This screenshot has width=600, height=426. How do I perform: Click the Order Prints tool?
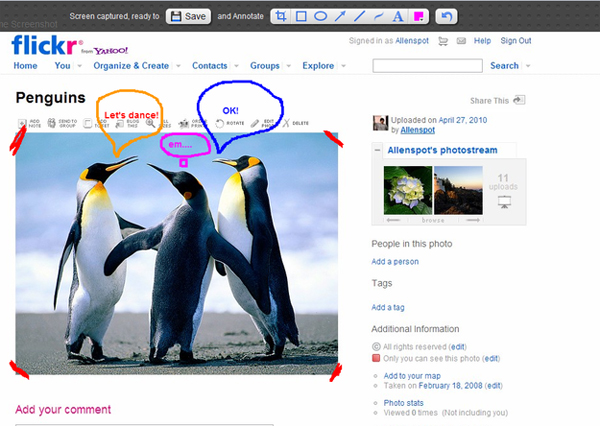193,123
